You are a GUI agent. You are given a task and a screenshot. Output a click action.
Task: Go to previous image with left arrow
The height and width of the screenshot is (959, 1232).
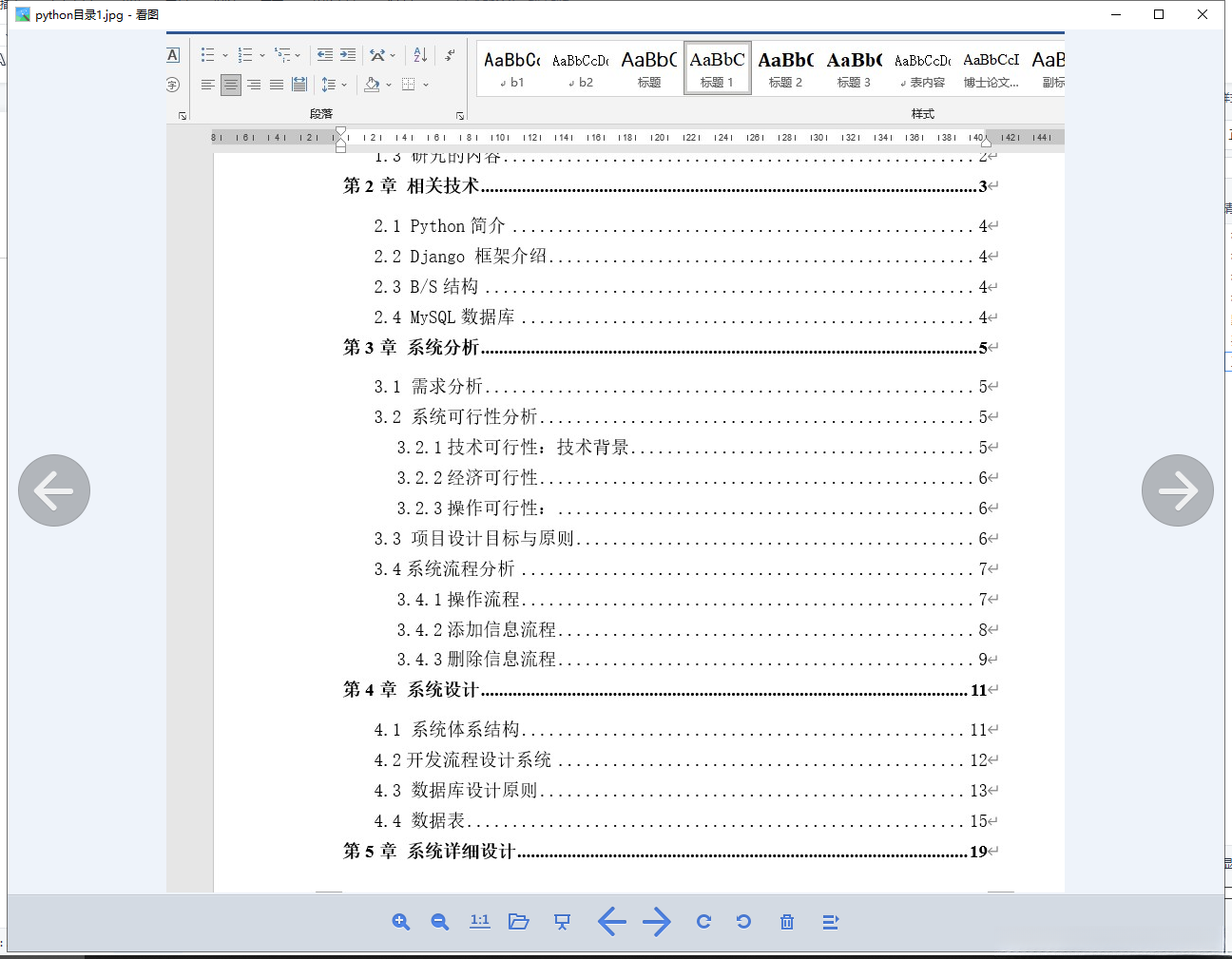54,490
